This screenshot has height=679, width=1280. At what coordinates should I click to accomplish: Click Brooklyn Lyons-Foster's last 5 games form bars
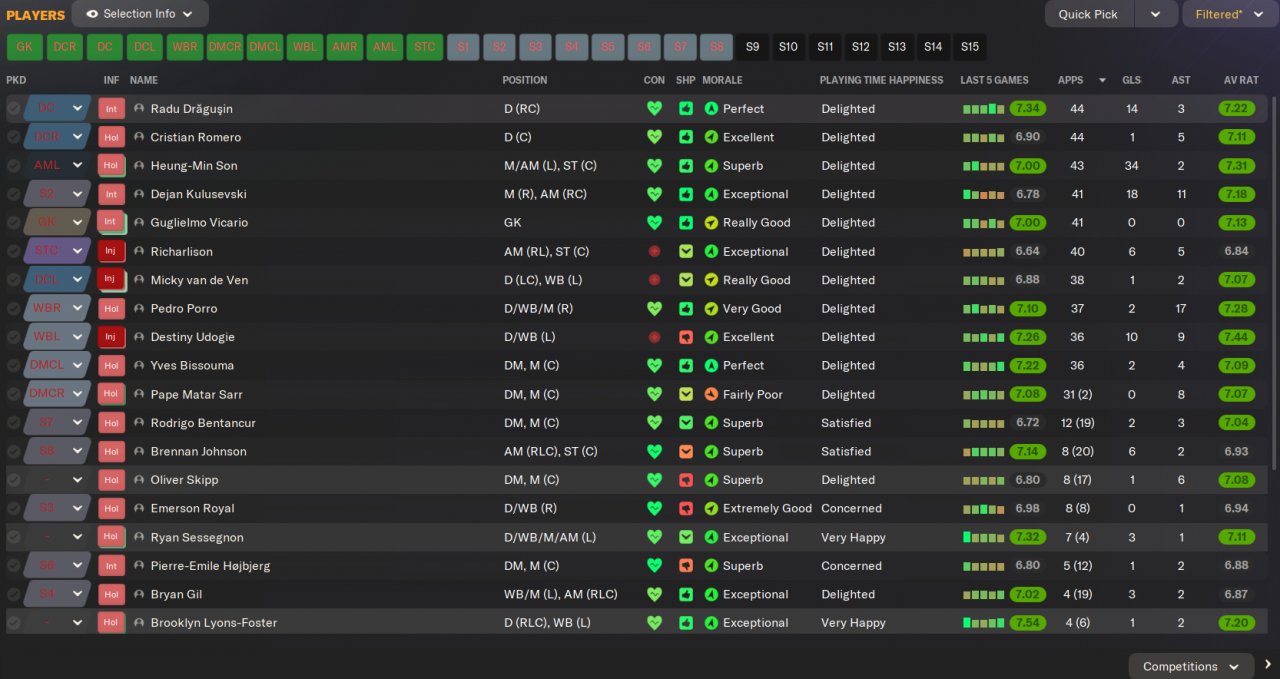click(x=983, y=623)
